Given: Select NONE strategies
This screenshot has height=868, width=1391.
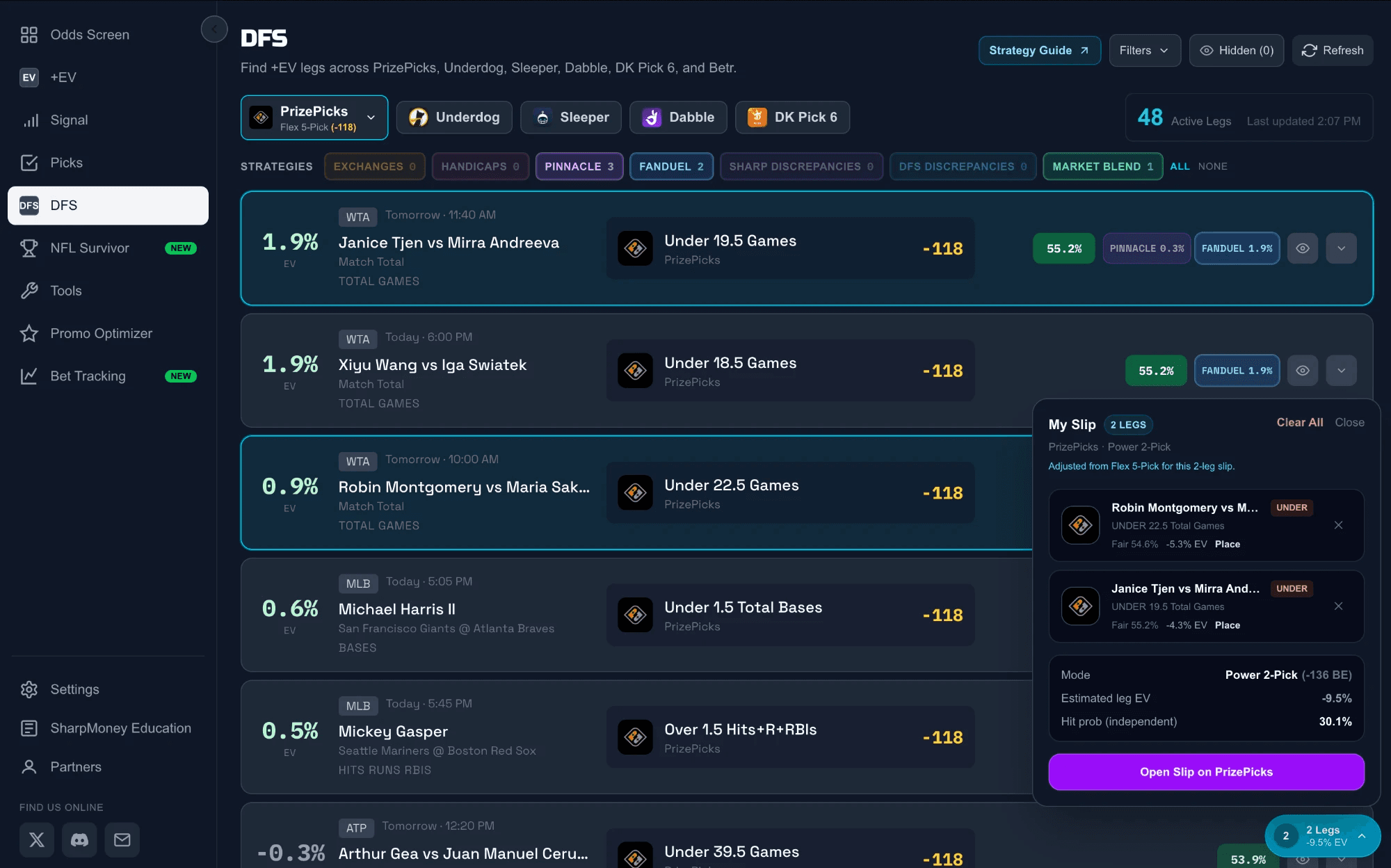Looking at the screenshot, I should [x=1212, y=166].
